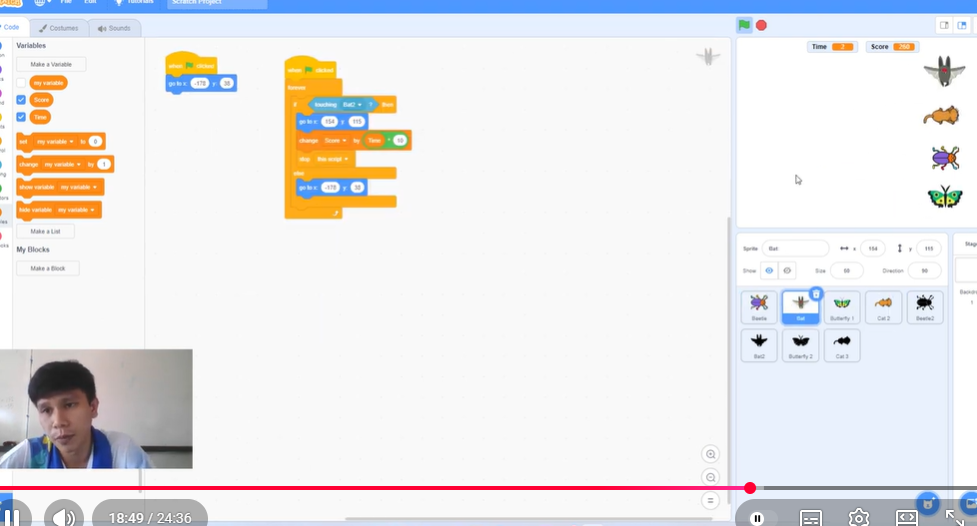Open video settings gear icon
The width and height of the screenshot is (977, 526).
[x=859, y=517]
